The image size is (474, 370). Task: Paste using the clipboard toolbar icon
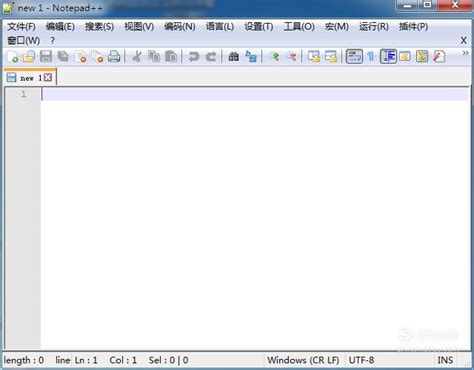coord(171,57)
